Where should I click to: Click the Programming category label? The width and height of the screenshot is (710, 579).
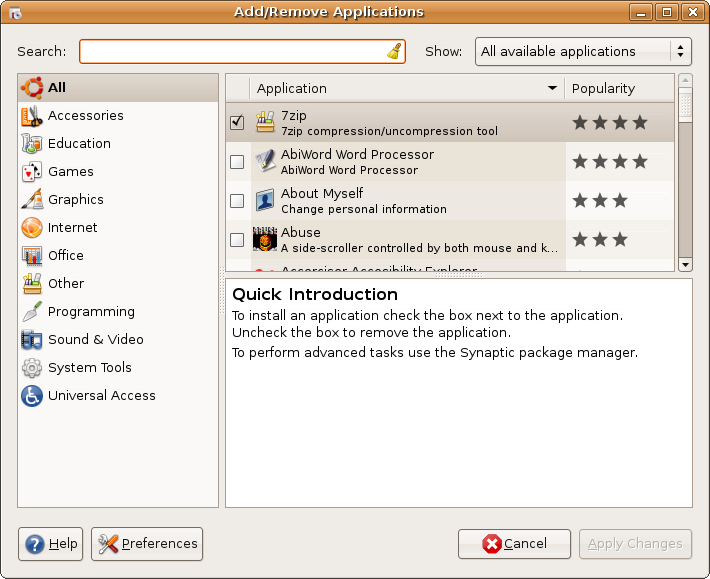click(91, 311)
